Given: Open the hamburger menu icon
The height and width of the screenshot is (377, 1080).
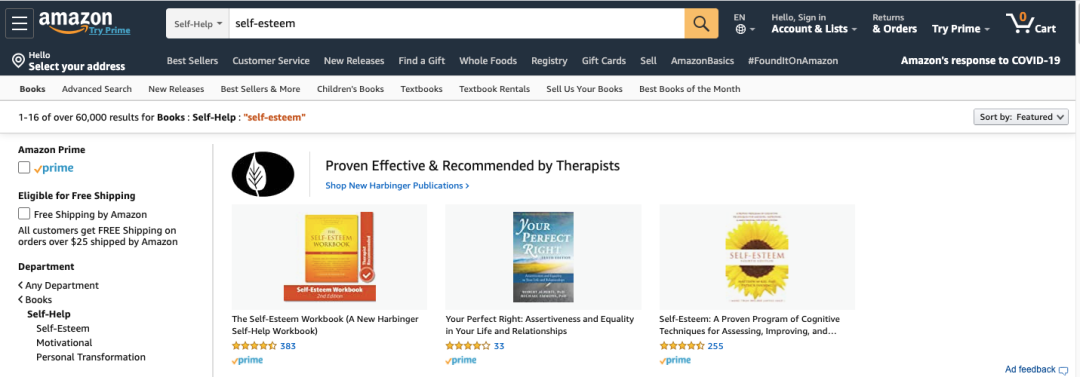Looking at the screenshot, I should 19,24.
